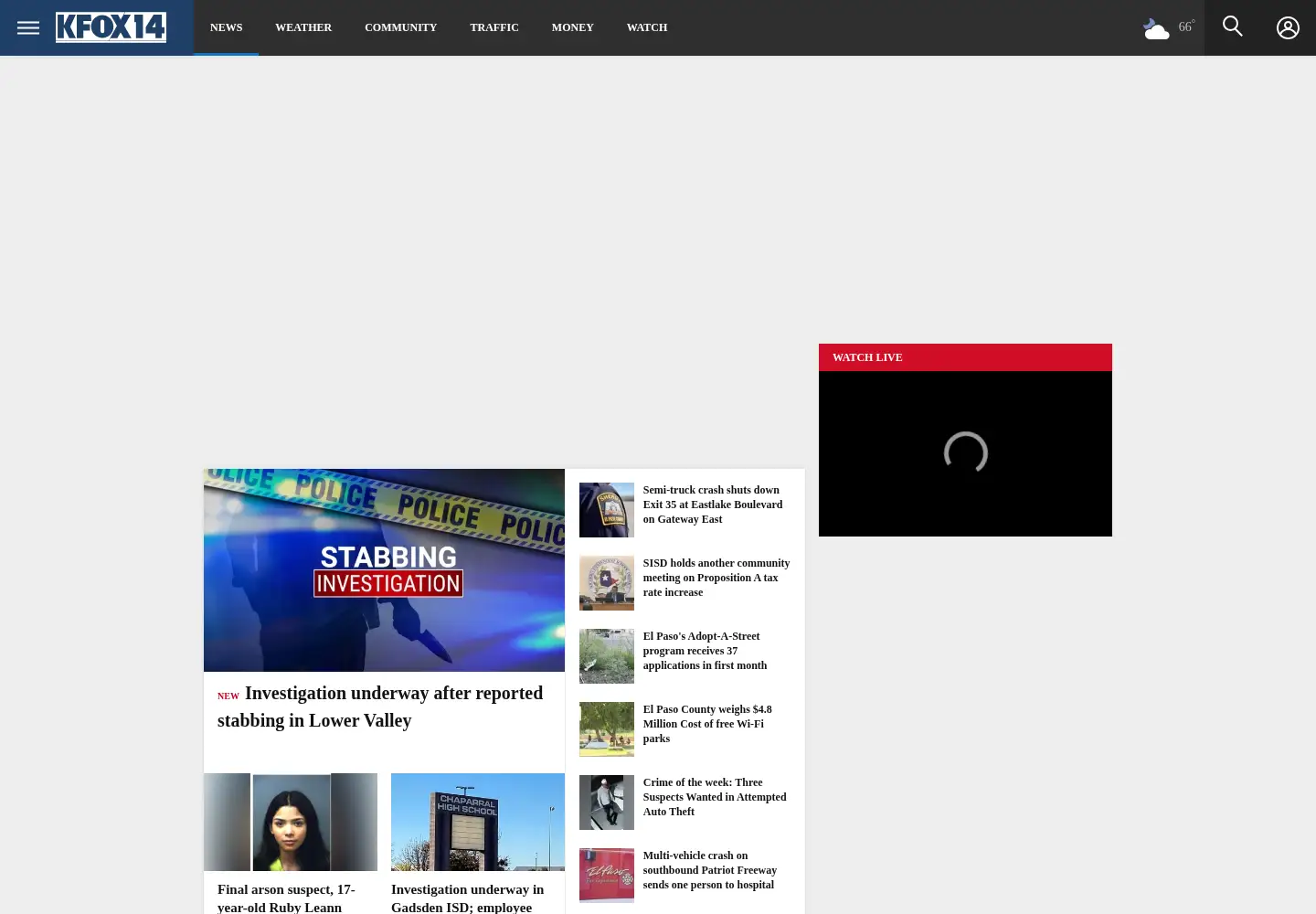Open the El Paso County Wi-Fi parks story
The width and height of the screenshot is (1316, 914).
point(709,724)
